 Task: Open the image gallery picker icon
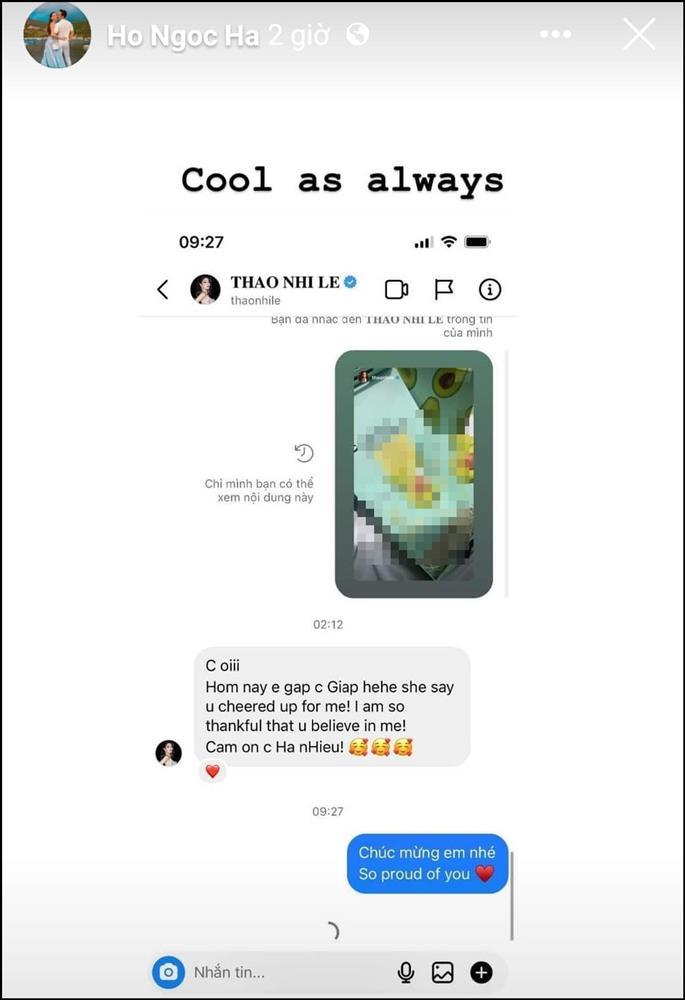click(x=443, y=972)
